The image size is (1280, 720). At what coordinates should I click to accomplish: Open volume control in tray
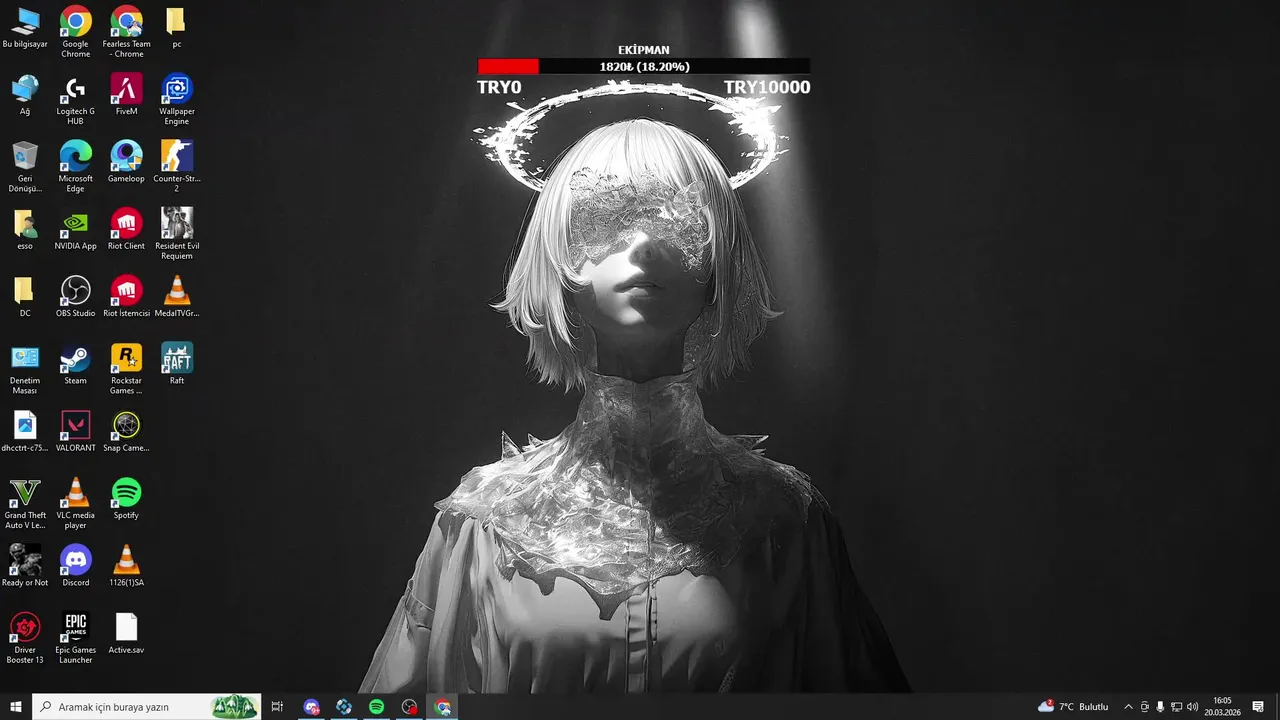(1192, 707)
